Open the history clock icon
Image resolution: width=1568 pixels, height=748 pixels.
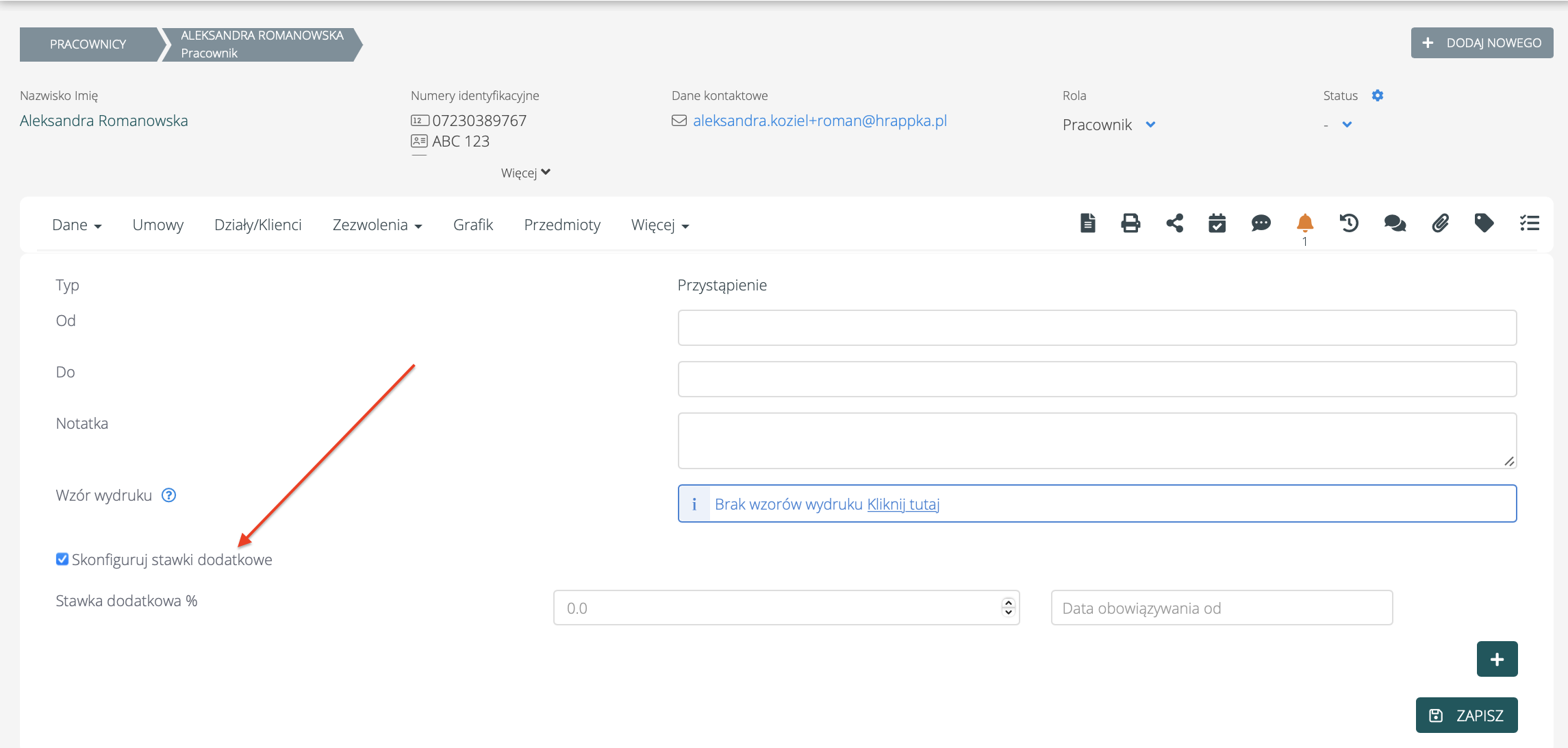point(1349,223)
